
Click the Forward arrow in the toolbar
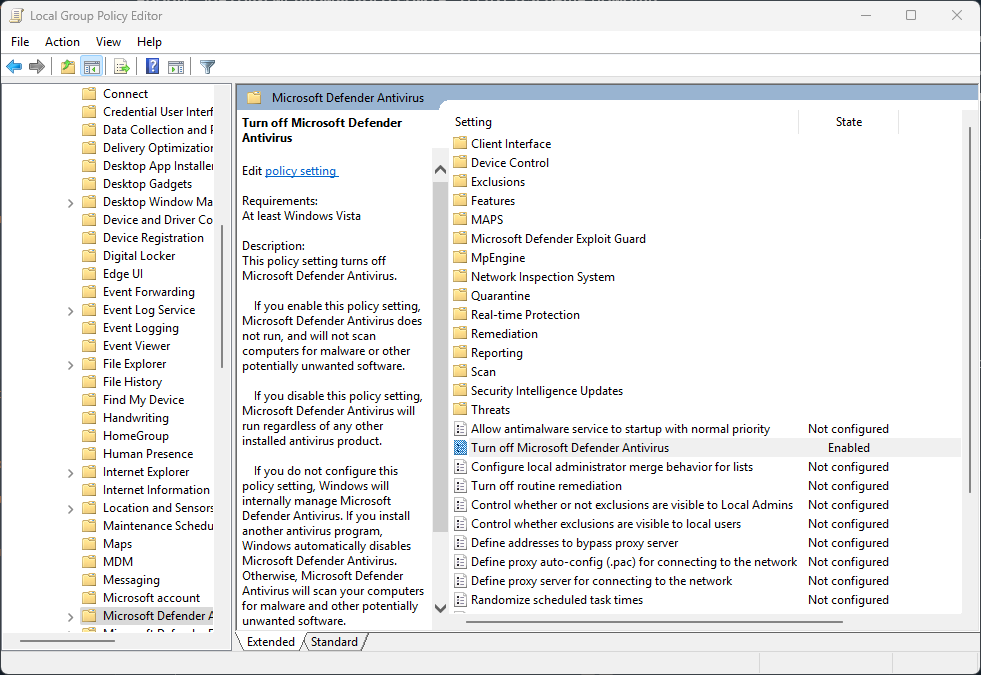[37, 66]
